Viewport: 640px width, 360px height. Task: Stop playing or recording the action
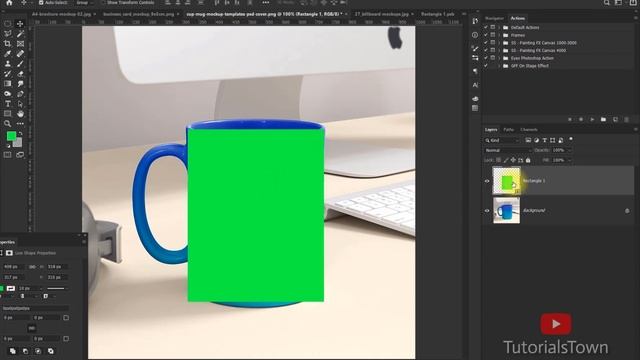(570, 120)
